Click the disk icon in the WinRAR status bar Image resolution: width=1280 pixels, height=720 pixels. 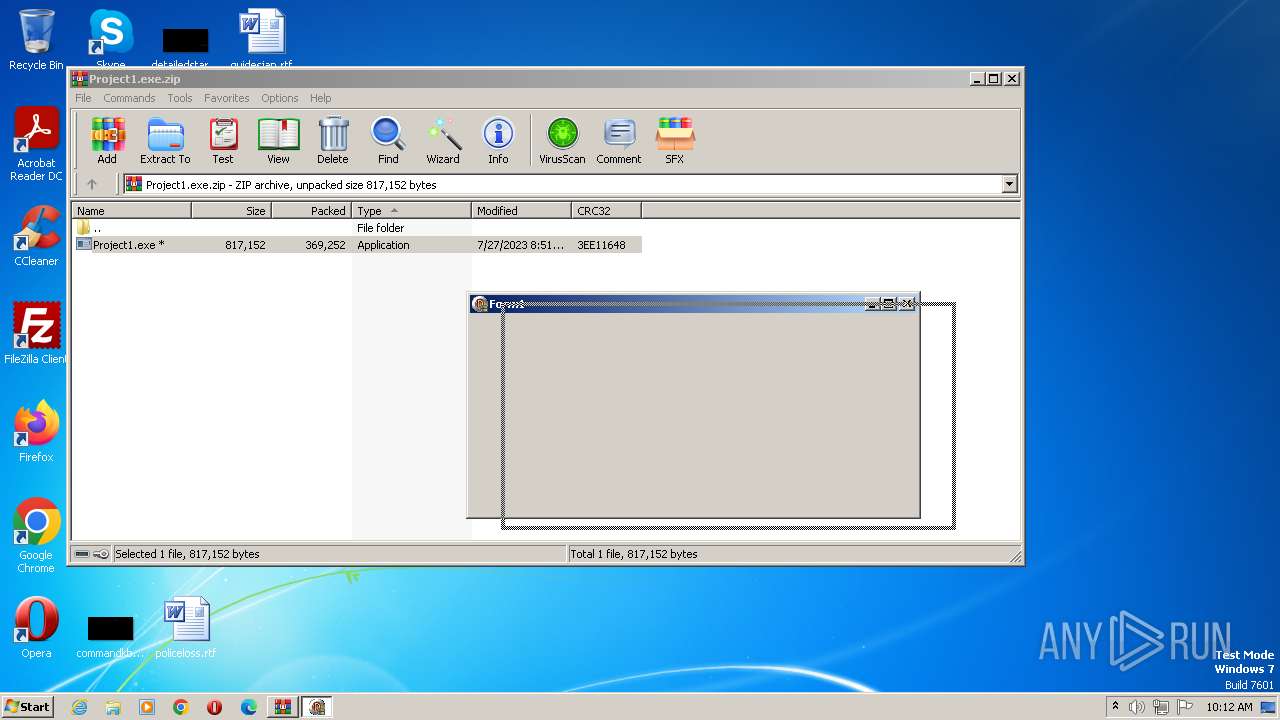click(82, 554)
